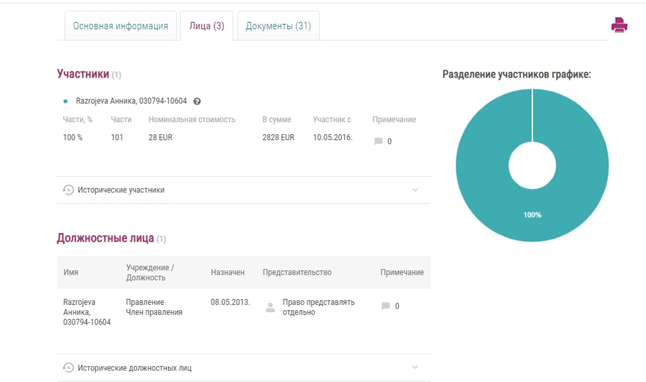Click the appointment date 08.05.2013.
This screenshot has height=382, width=646.
point(230,302)
